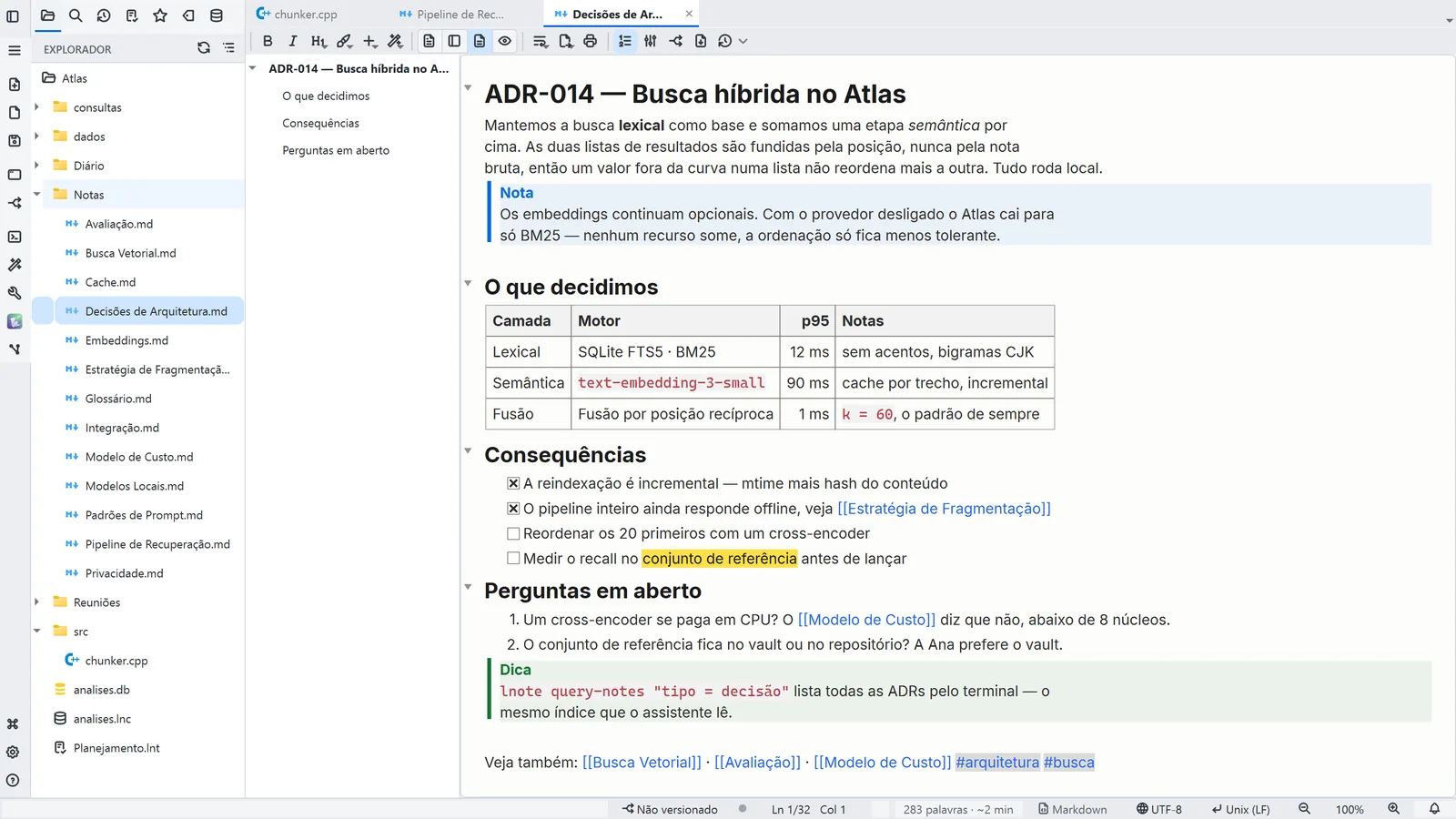Refresh the Explorador file tree

click(204, 48)
